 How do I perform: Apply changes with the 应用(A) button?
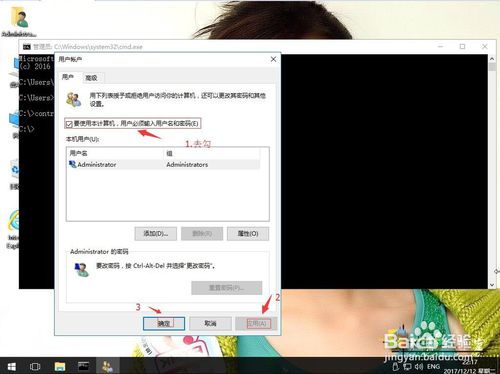[256, 323]
